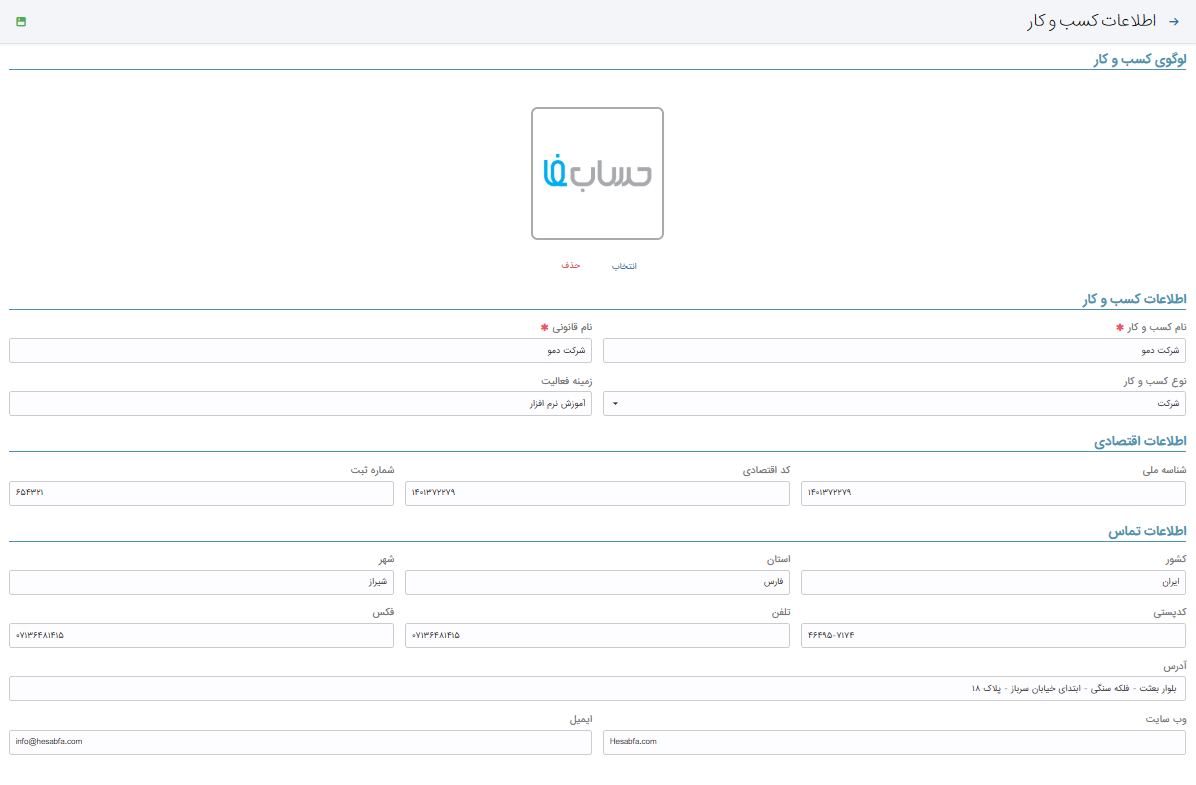The width and height of the screenshot is (1196, 785).
Task: Click the red حذف link under logo
Action: 571,265
